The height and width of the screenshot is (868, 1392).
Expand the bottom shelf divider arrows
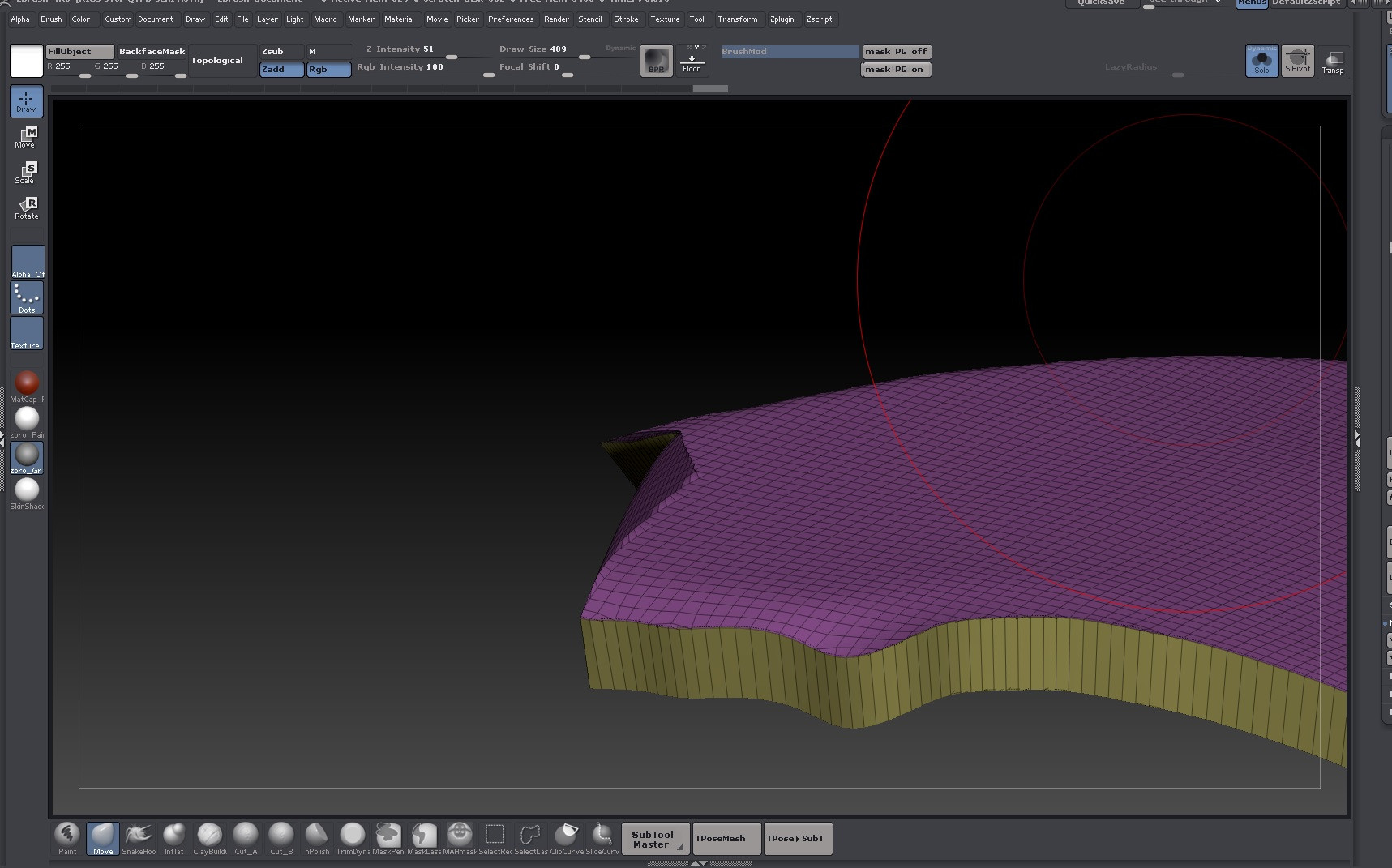pos(698,864)
